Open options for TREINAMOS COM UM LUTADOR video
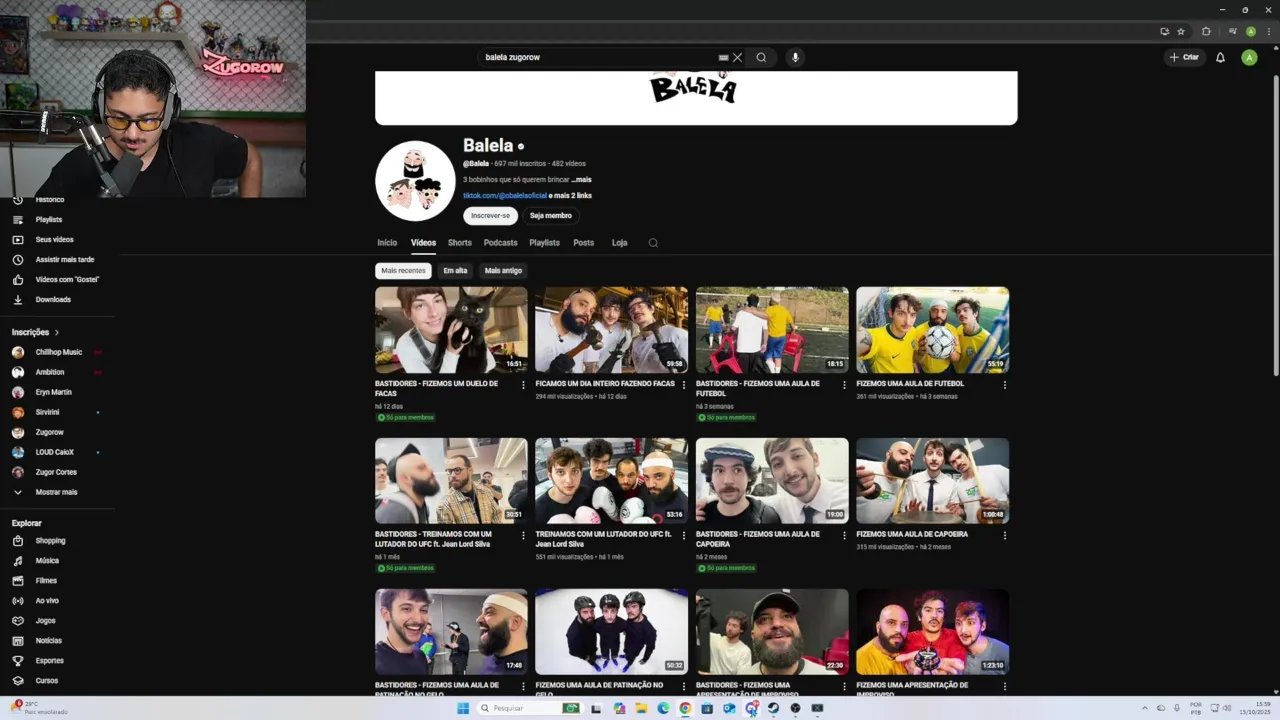 [x=684, y=536]
